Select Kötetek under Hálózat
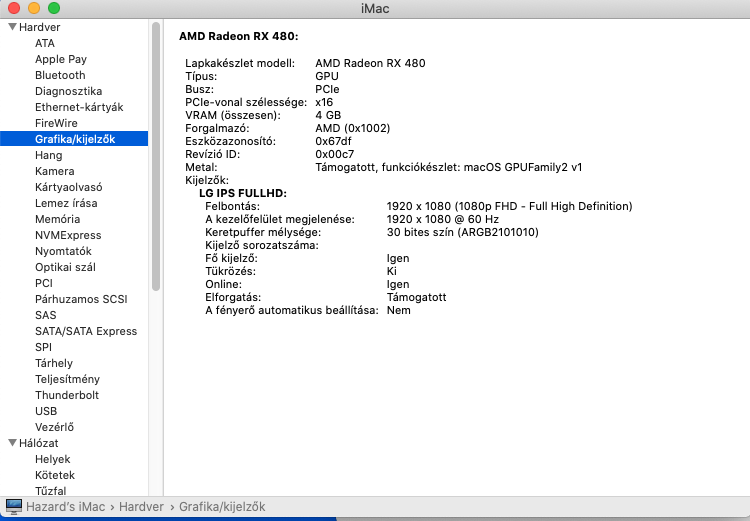Viewport: 750px width, 521px height. pos(55,475)
